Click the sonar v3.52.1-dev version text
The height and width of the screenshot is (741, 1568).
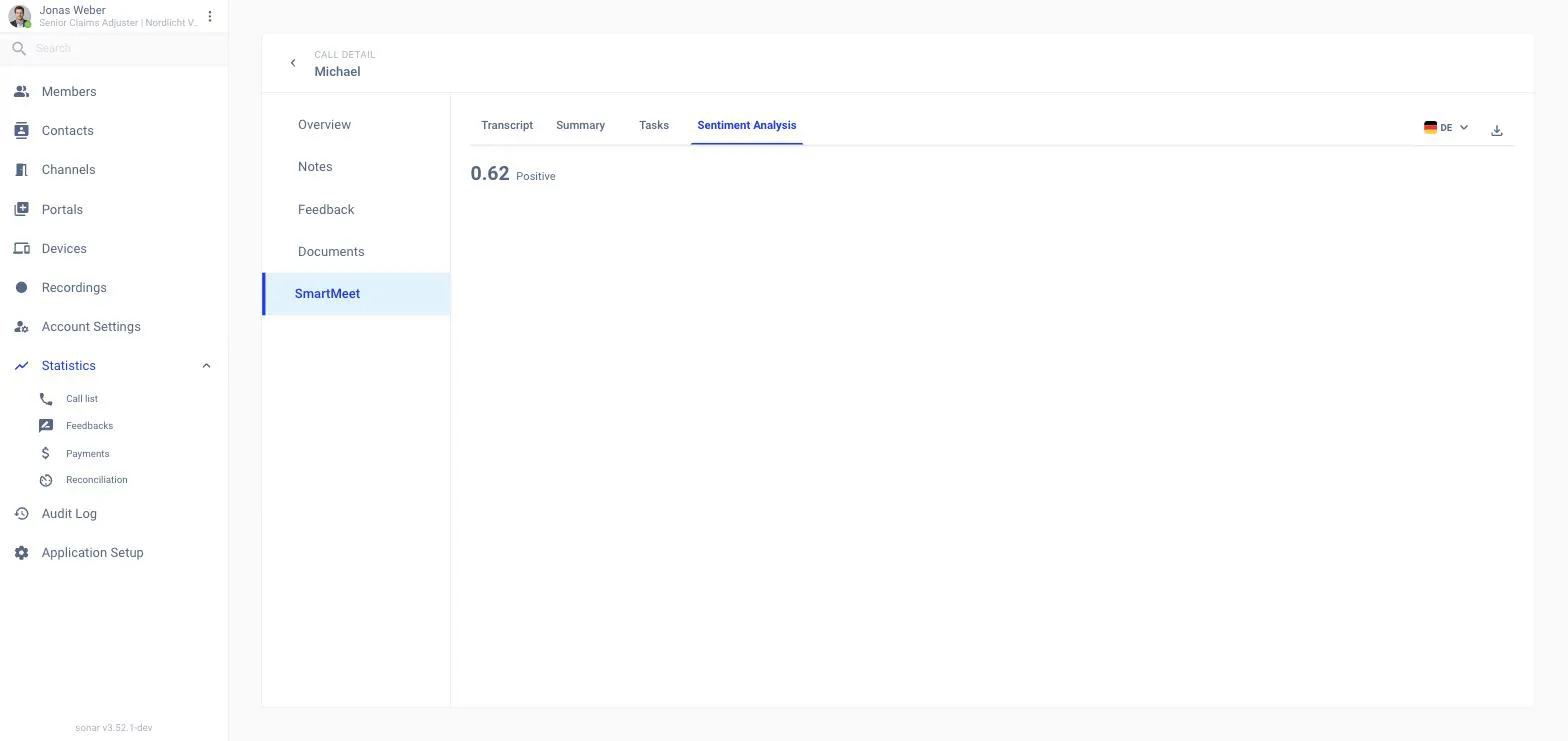(x=114, y=728)
